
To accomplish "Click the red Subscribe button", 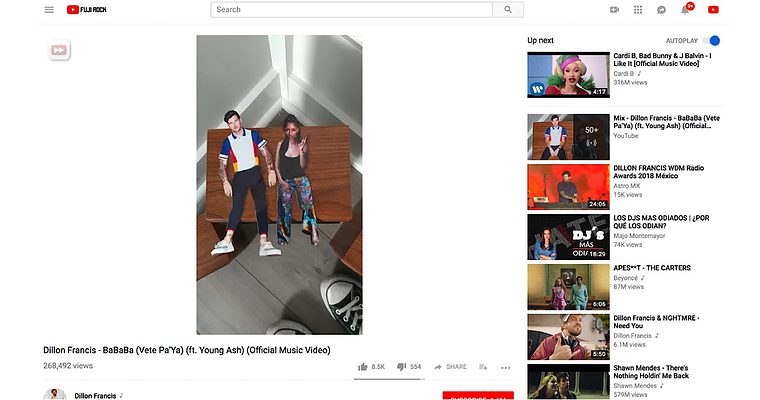I will point(478,396).
